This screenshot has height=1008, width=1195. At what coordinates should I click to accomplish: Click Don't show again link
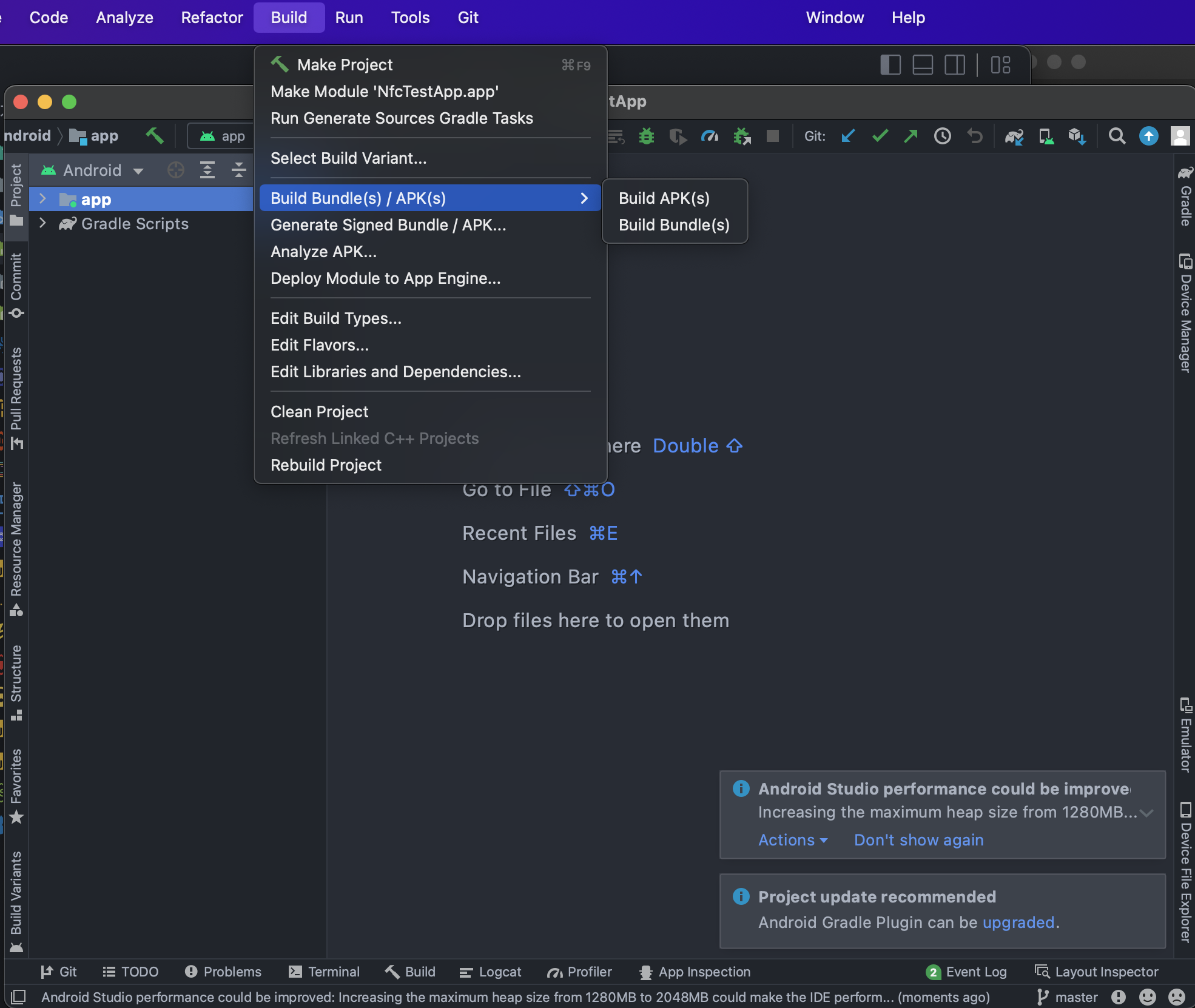918,840
